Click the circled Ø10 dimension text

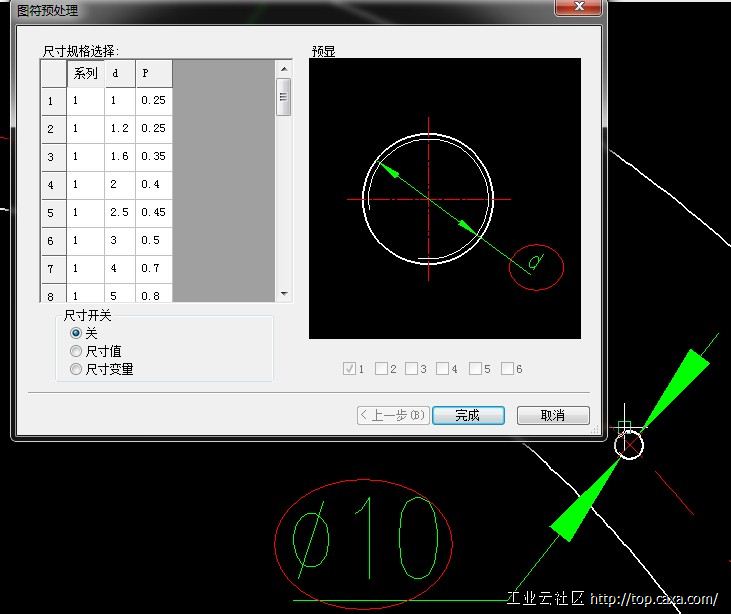coord(364,540)
